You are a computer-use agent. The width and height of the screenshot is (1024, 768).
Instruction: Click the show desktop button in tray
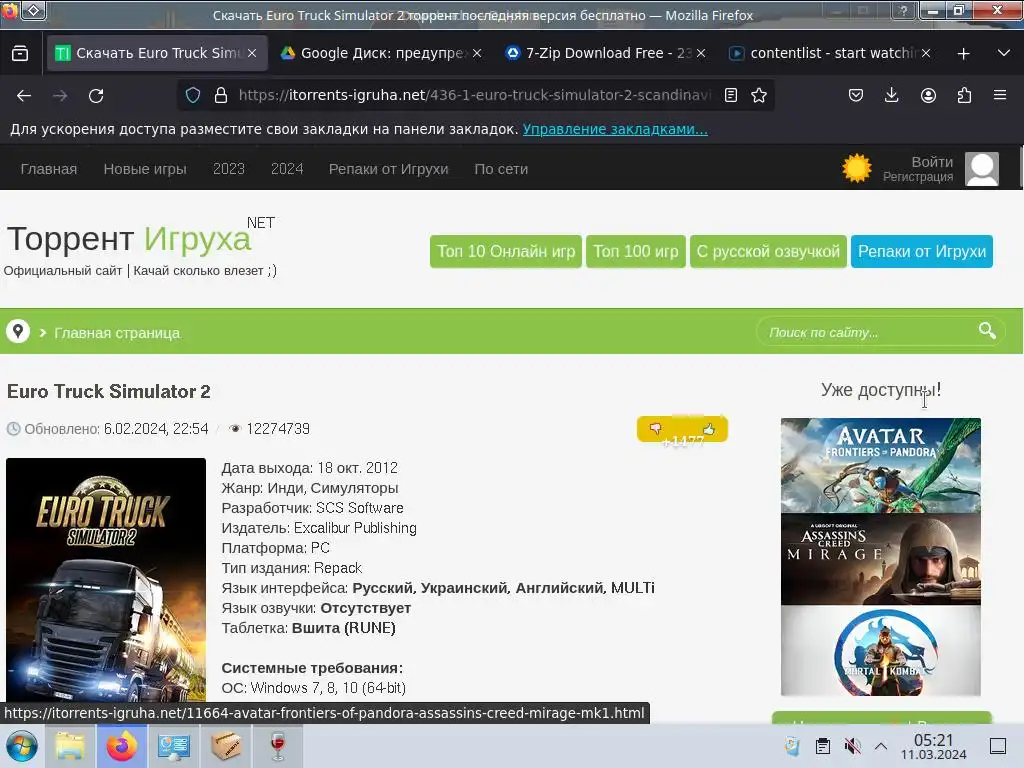tap(998, 746)
